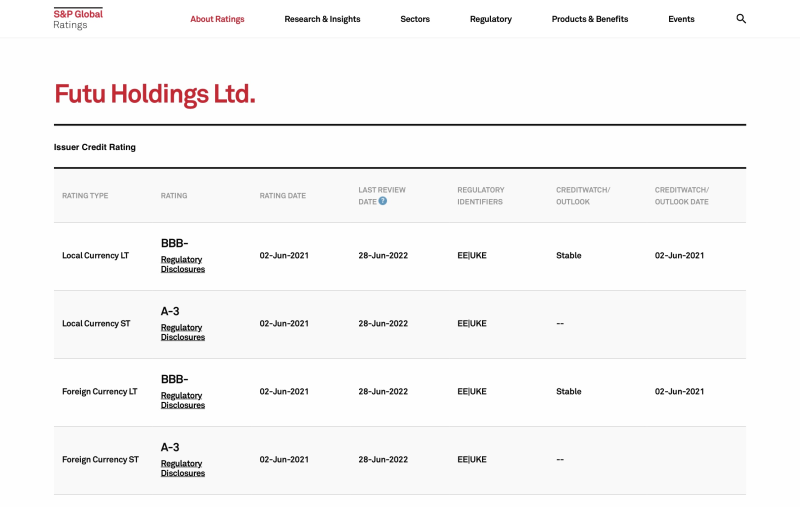Click the Rating Date column header
This screenshot has height=507, width=800.
coord(283,196)
